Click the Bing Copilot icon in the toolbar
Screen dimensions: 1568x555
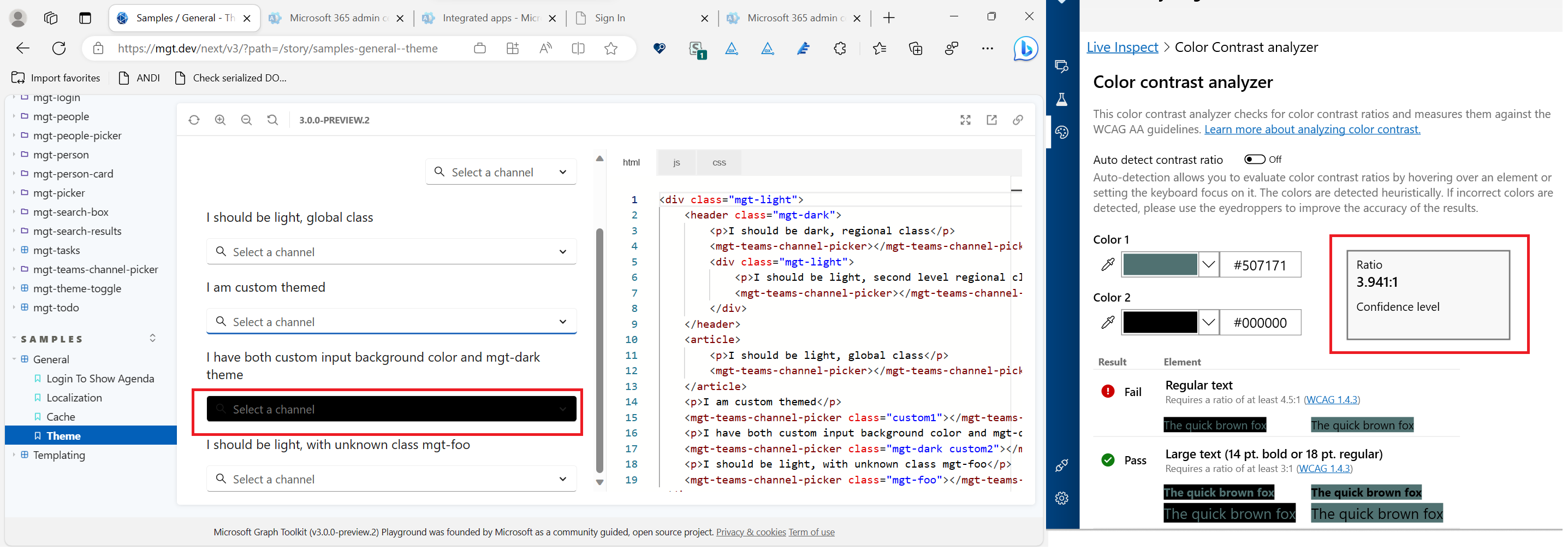[x=1025, y=49]
